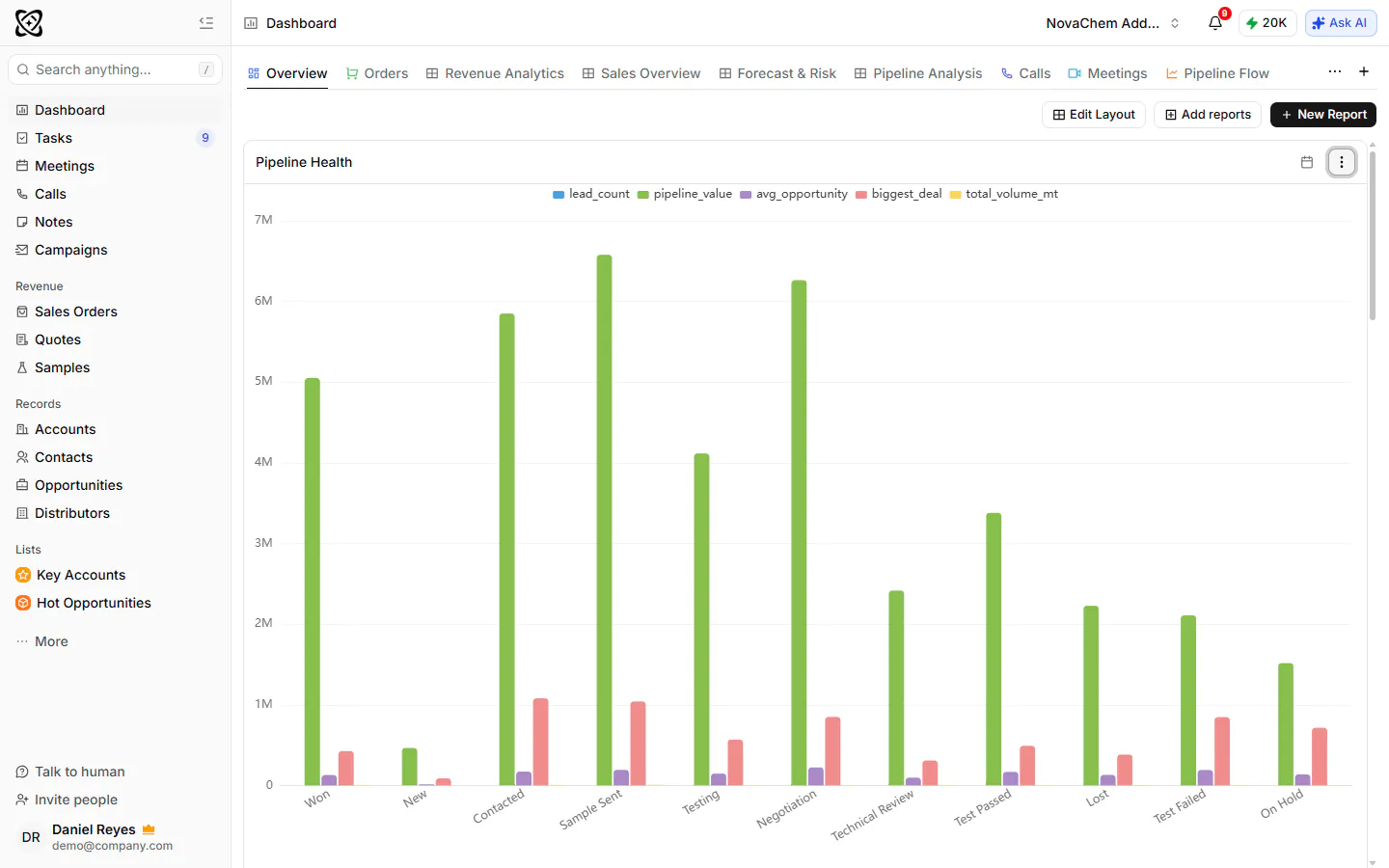Image resolution: width=1389 pixels, height=868 pixels.
Task: Toggle total_volume_mt series in the legend
Action: pyautogui.click(x=1004, y=194)
